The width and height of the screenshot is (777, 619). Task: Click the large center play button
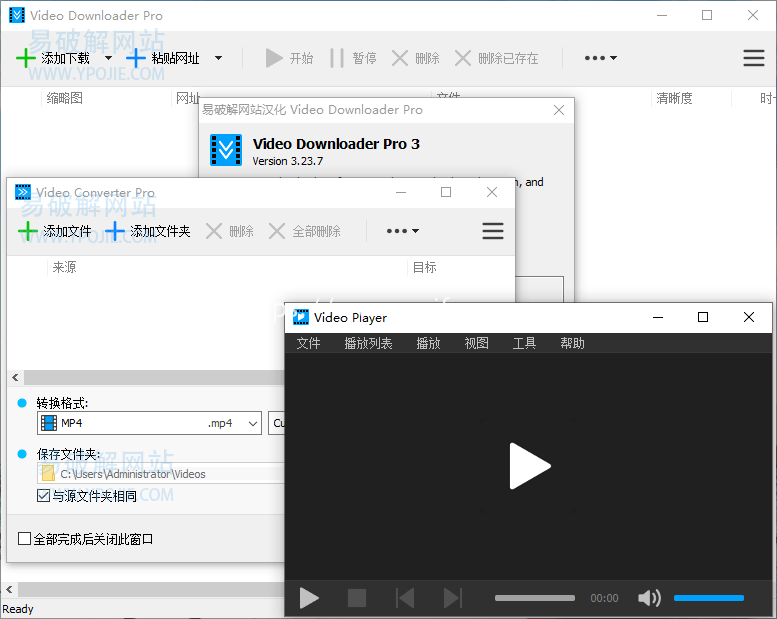(529, 466)
